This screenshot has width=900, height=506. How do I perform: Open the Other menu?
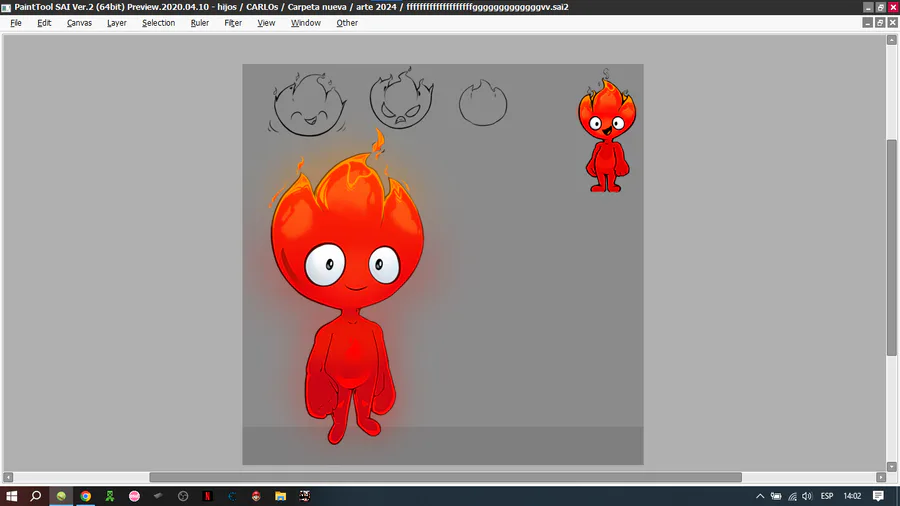[x=347, y=23]
